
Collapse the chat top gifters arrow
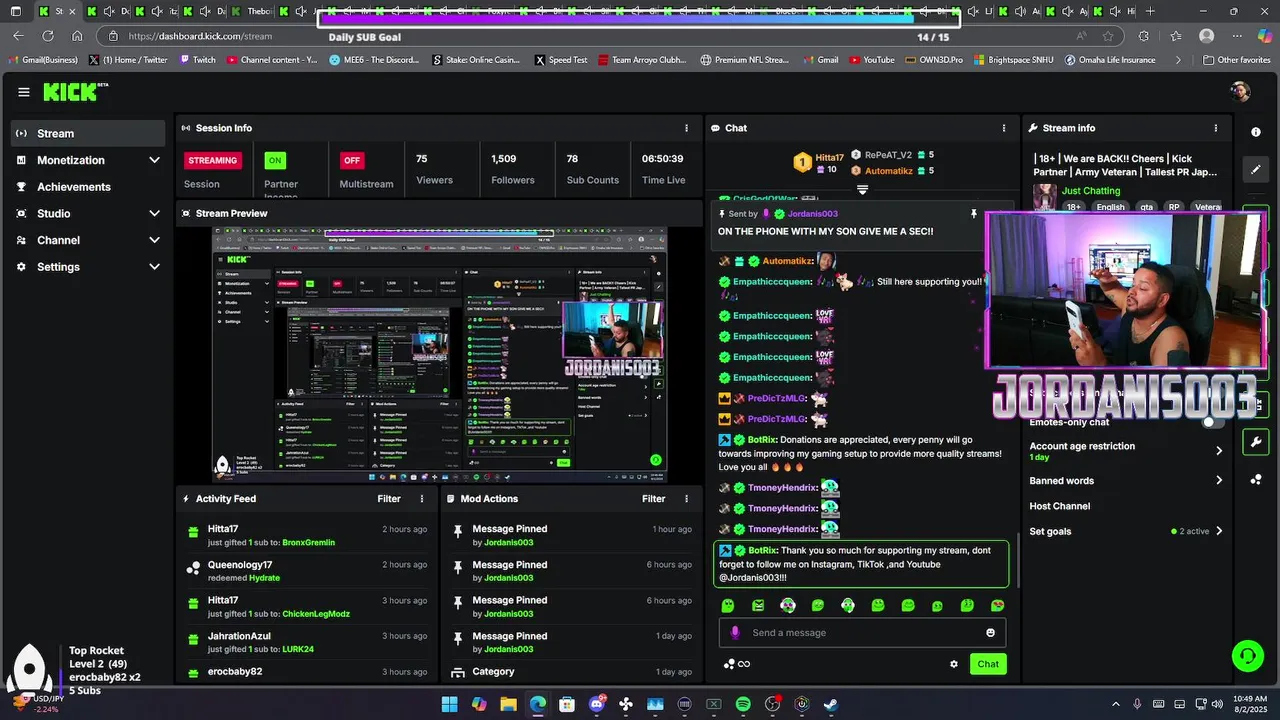pyautogui.click(x=862, y=189)
